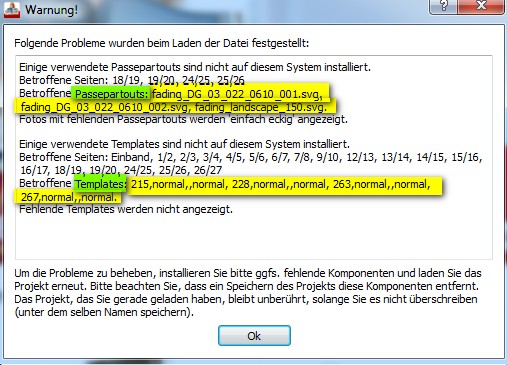Click the line 'Fehlende Templates werden nicht angezeigt.'

click(126, 209)
